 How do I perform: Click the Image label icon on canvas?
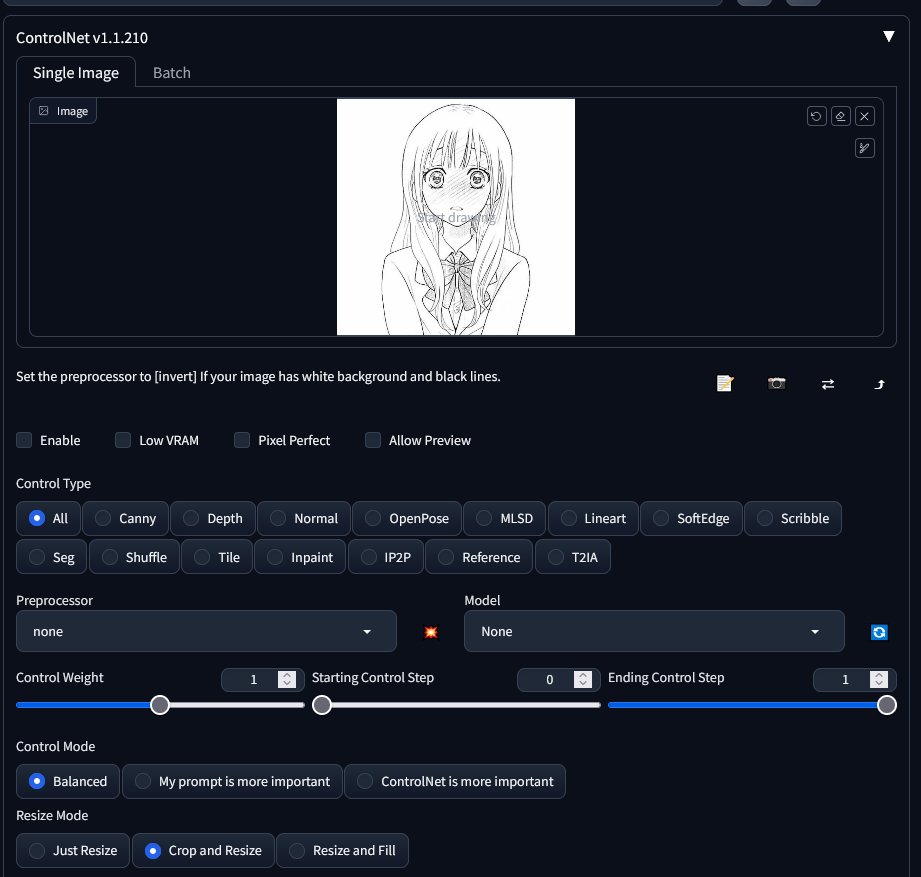point(43,111)
